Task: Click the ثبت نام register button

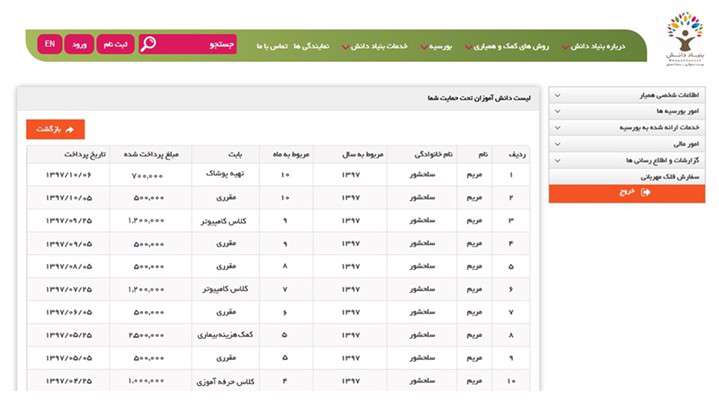Action: point(113,45)
